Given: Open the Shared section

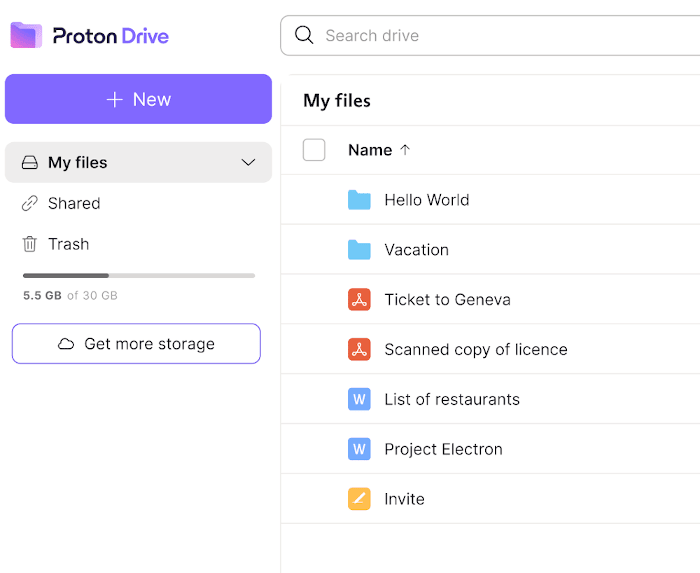Looking at the screenshot, I should click(x=74, y=203).
